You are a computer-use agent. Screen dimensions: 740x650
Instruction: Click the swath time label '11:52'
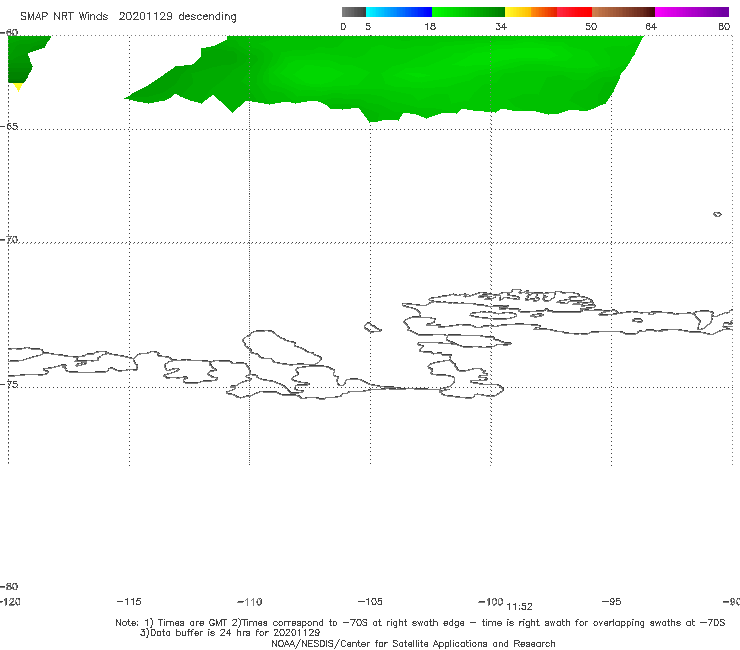coord(519,607)
